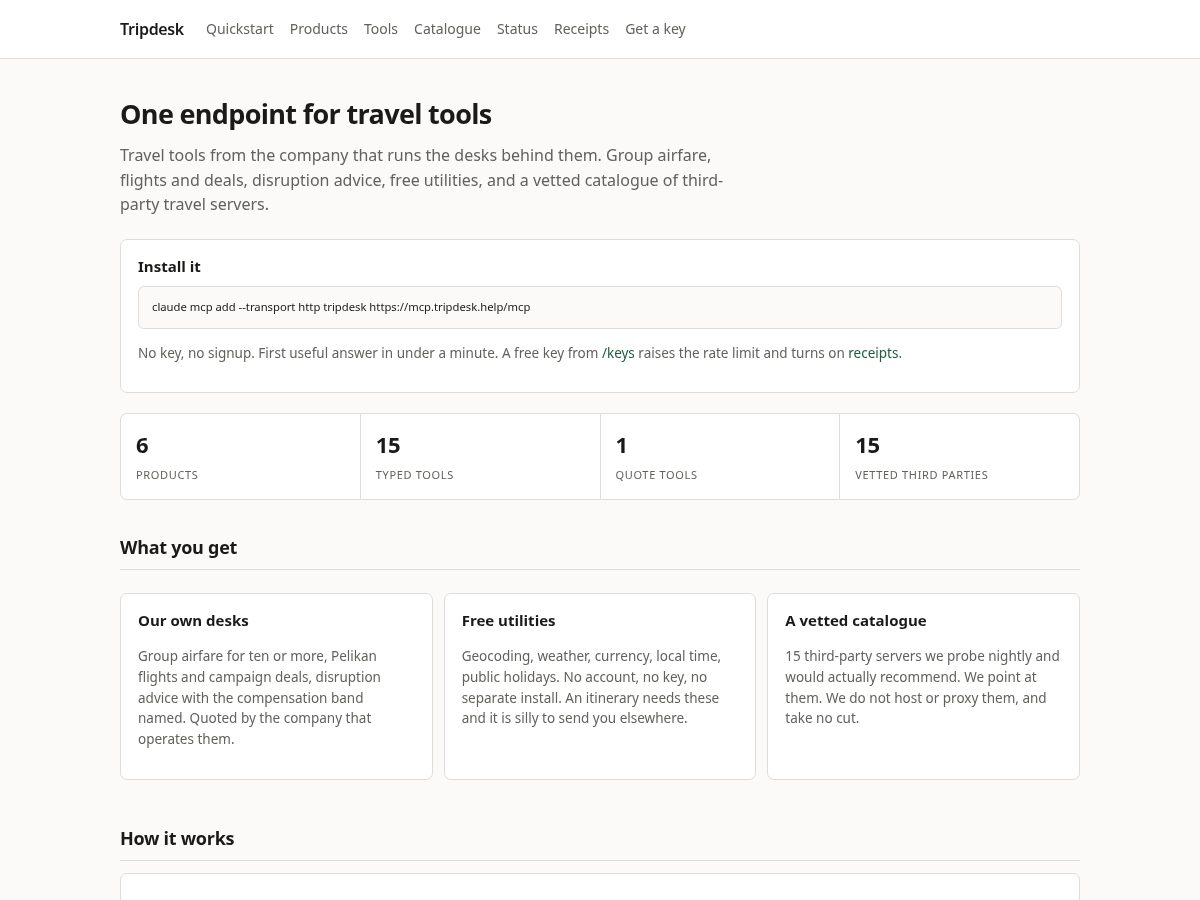Go to the Products nav item

point(319,29)
